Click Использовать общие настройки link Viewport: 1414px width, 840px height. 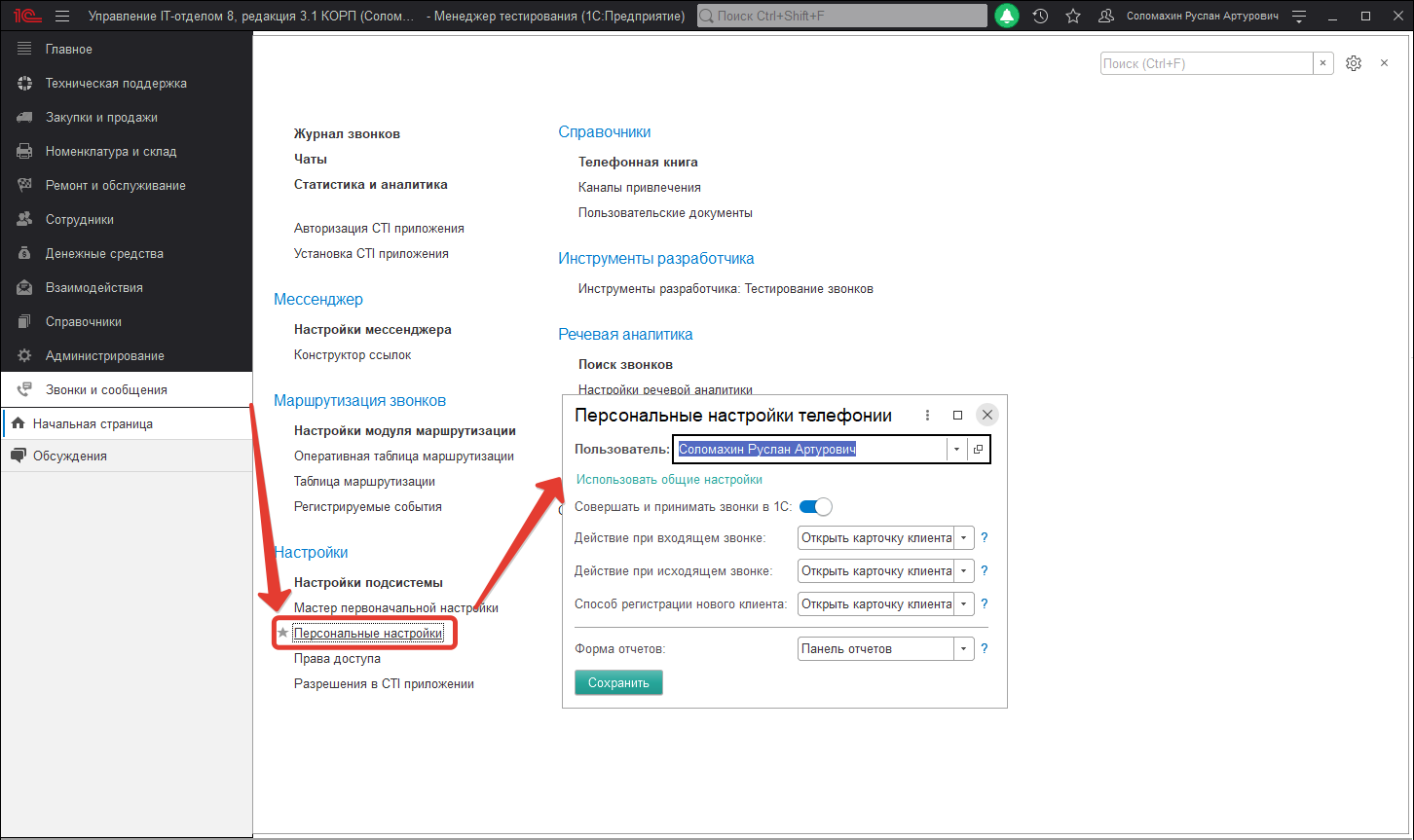tap(669, 480)
